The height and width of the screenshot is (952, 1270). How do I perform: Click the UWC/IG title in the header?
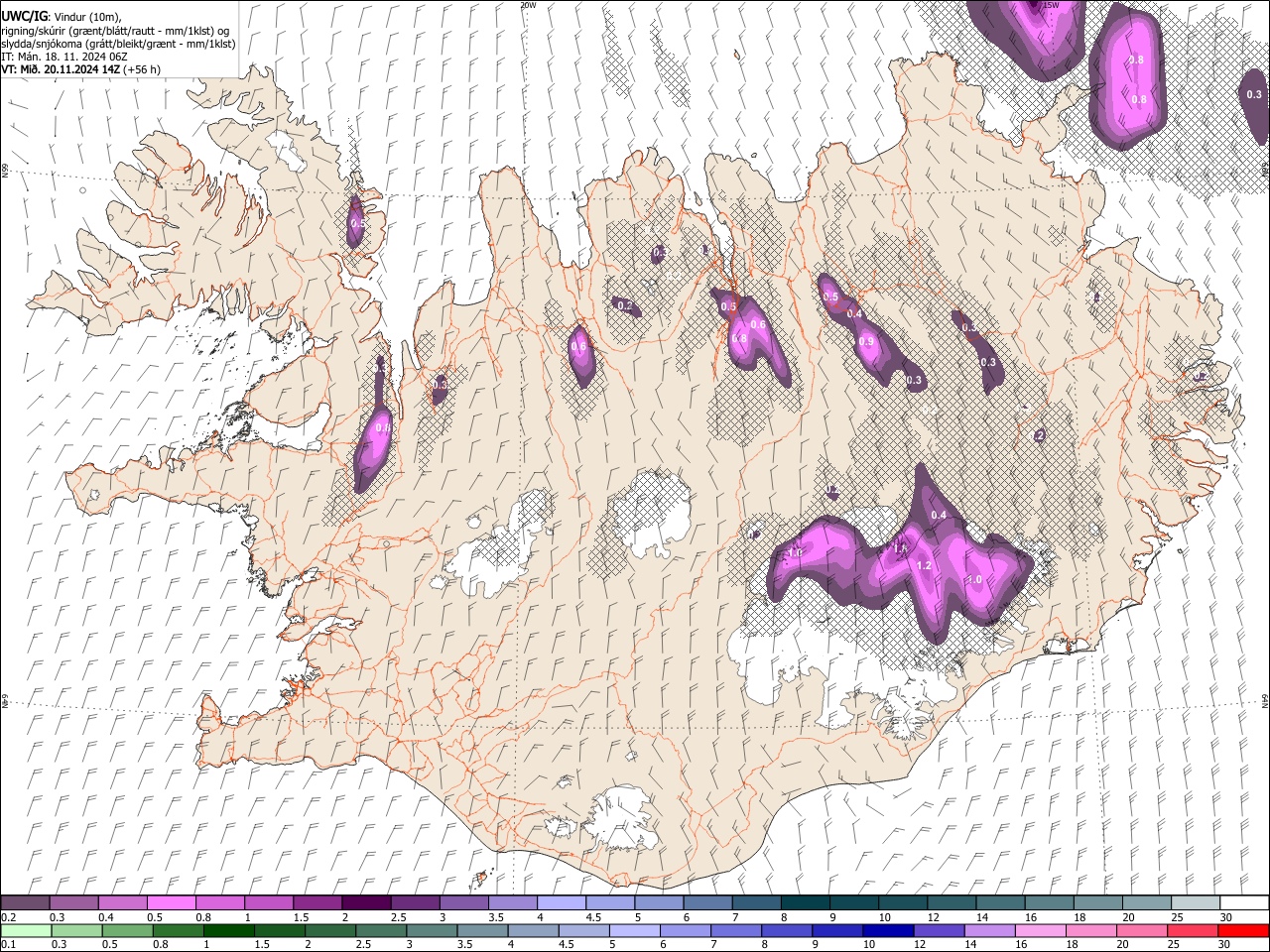[x=24, y=16]
